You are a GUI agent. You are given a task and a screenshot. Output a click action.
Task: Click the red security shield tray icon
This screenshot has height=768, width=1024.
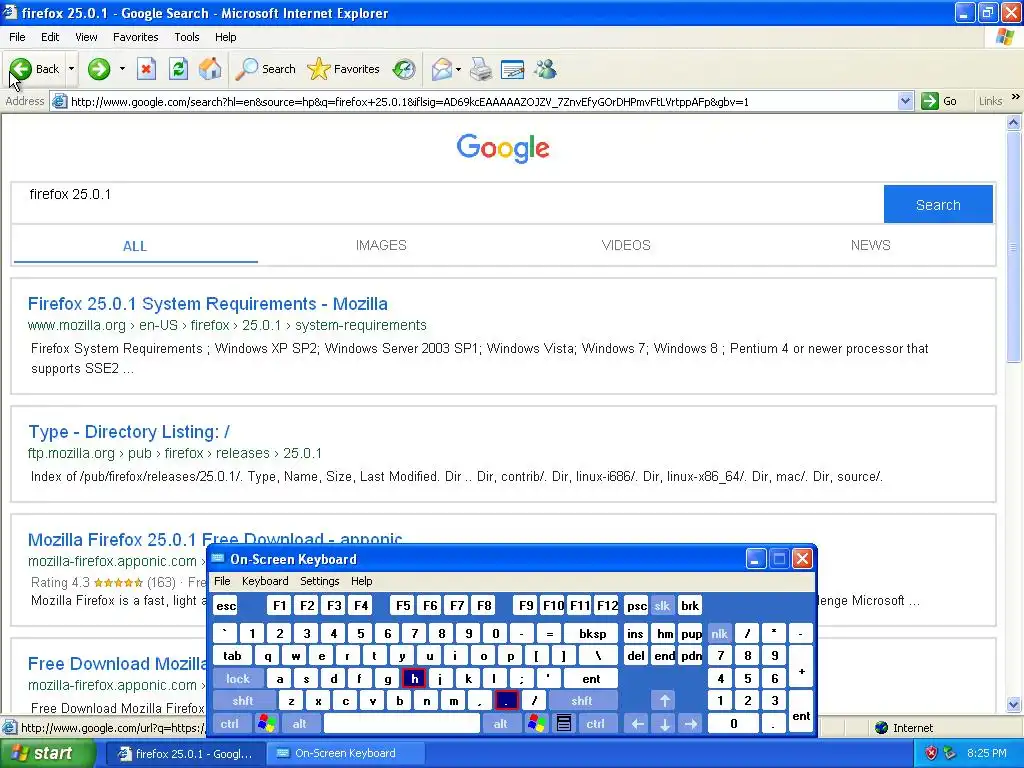coord(931,753)
